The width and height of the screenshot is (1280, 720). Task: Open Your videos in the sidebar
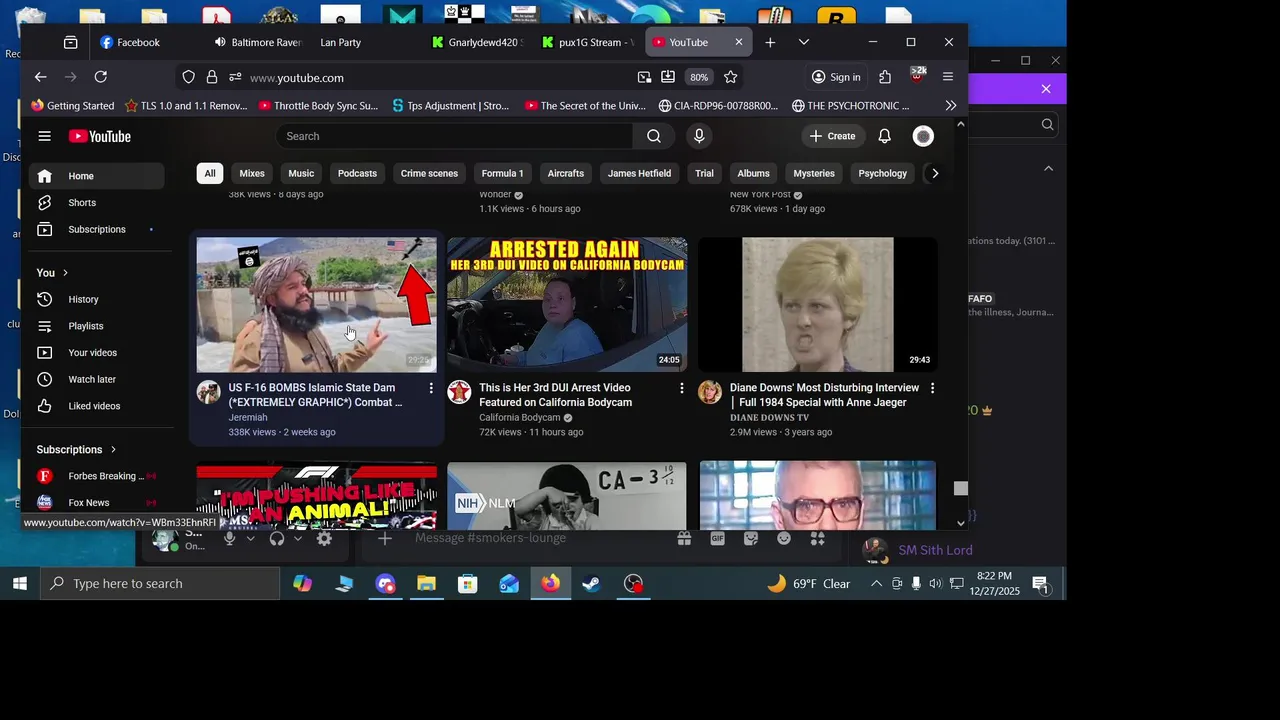[x=96, y=353]
